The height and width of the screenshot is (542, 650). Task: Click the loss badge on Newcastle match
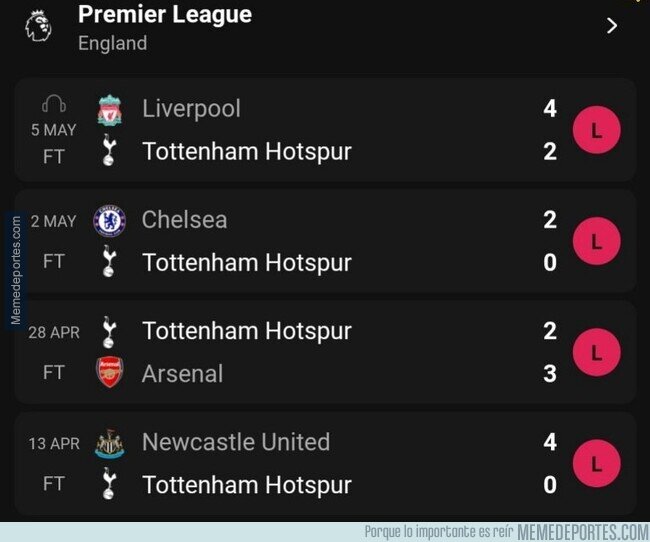596,463
